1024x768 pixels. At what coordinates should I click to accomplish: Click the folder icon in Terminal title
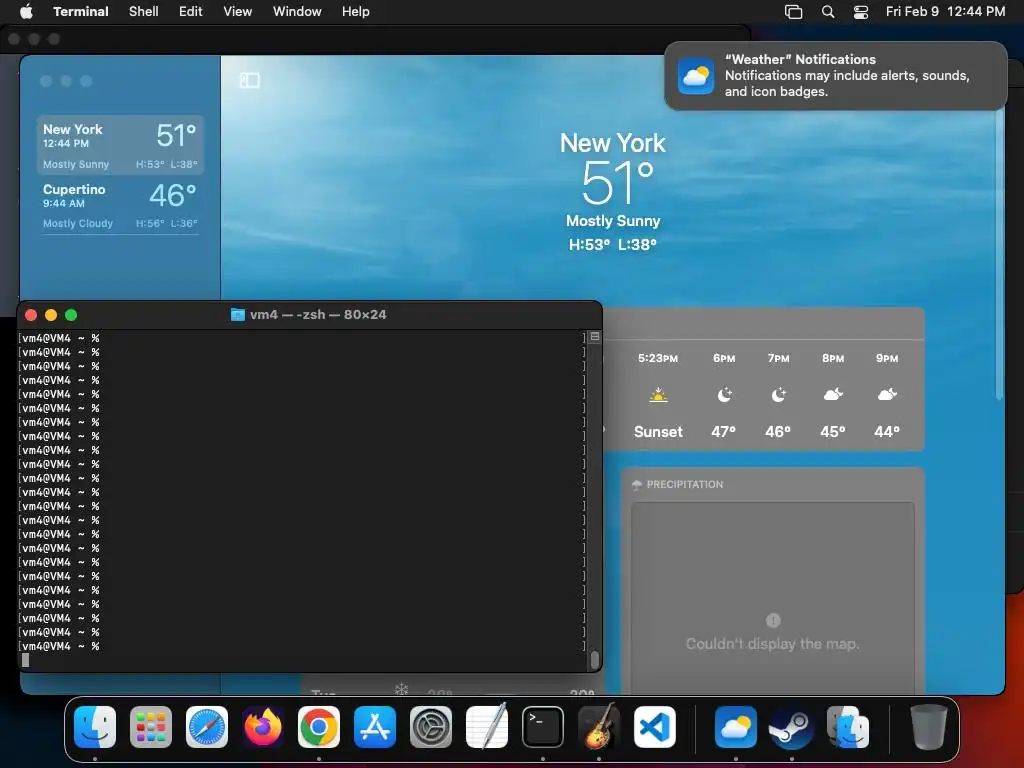click(238, 315)
